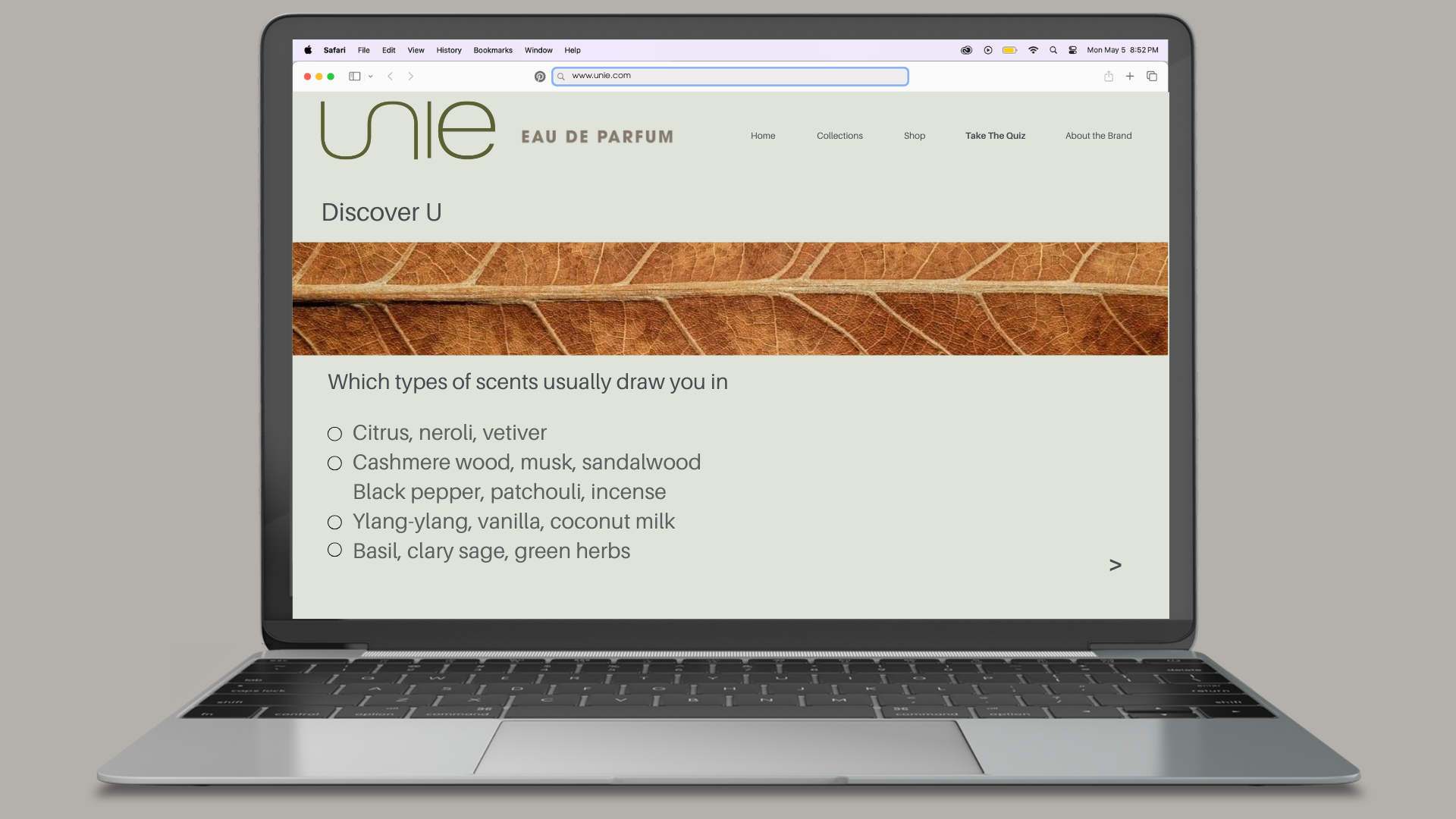Check the battery status icon
Image resolution: width=1456 pixels, height=819 pixels.
tap(1010, 50)
